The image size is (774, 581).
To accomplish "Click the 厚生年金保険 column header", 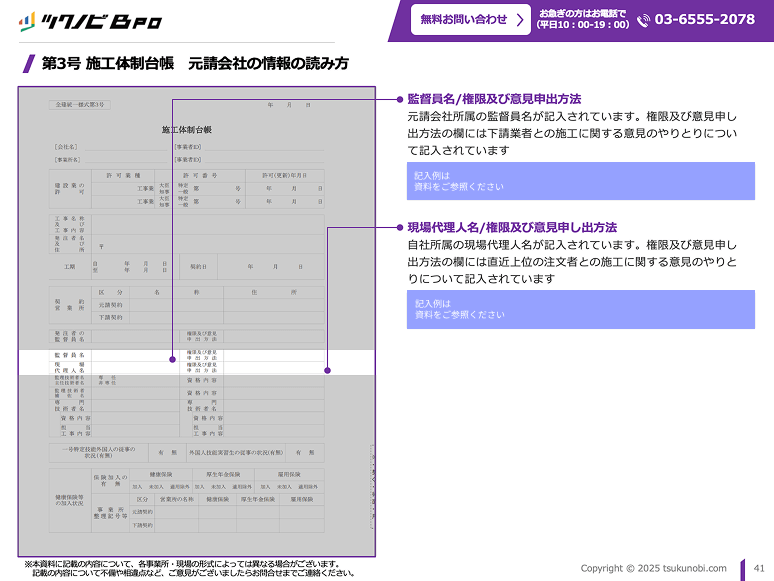I will point(223,474).
